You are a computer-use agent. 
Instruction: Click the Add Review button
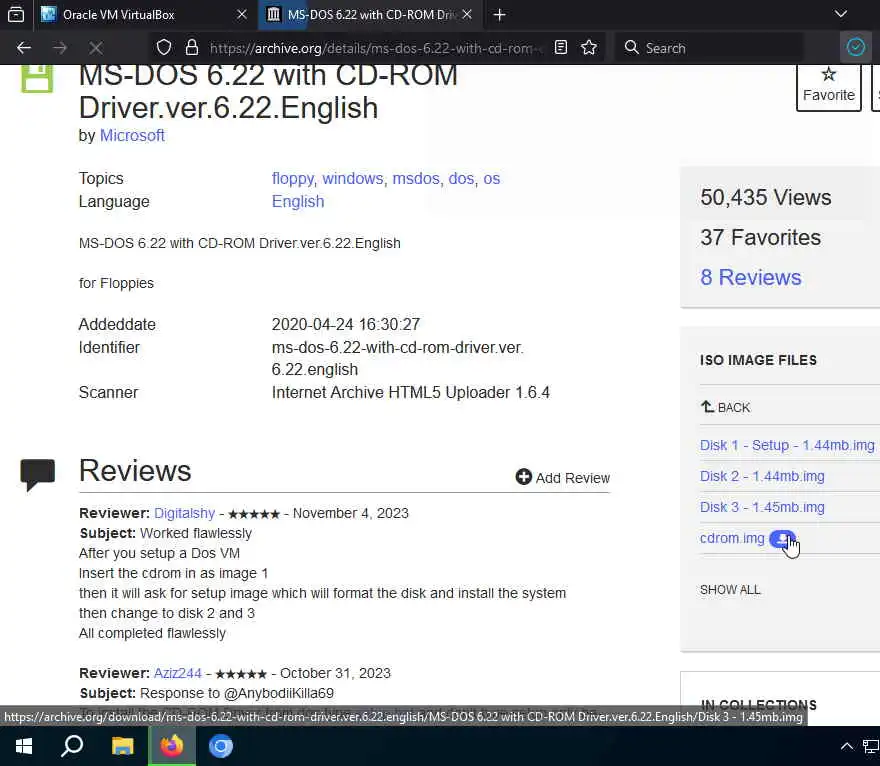click(562, 478)
